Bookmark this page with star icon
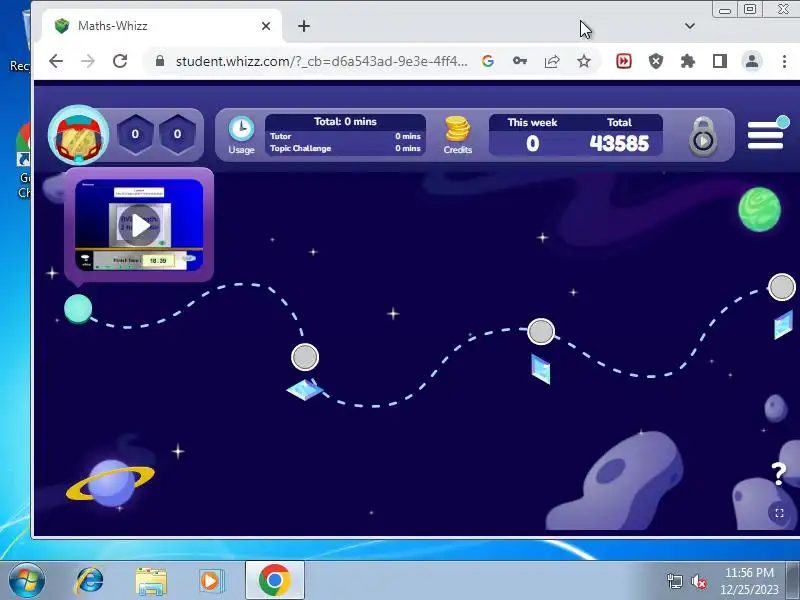The width and height of the screenshot is (800, 600). 584,61
